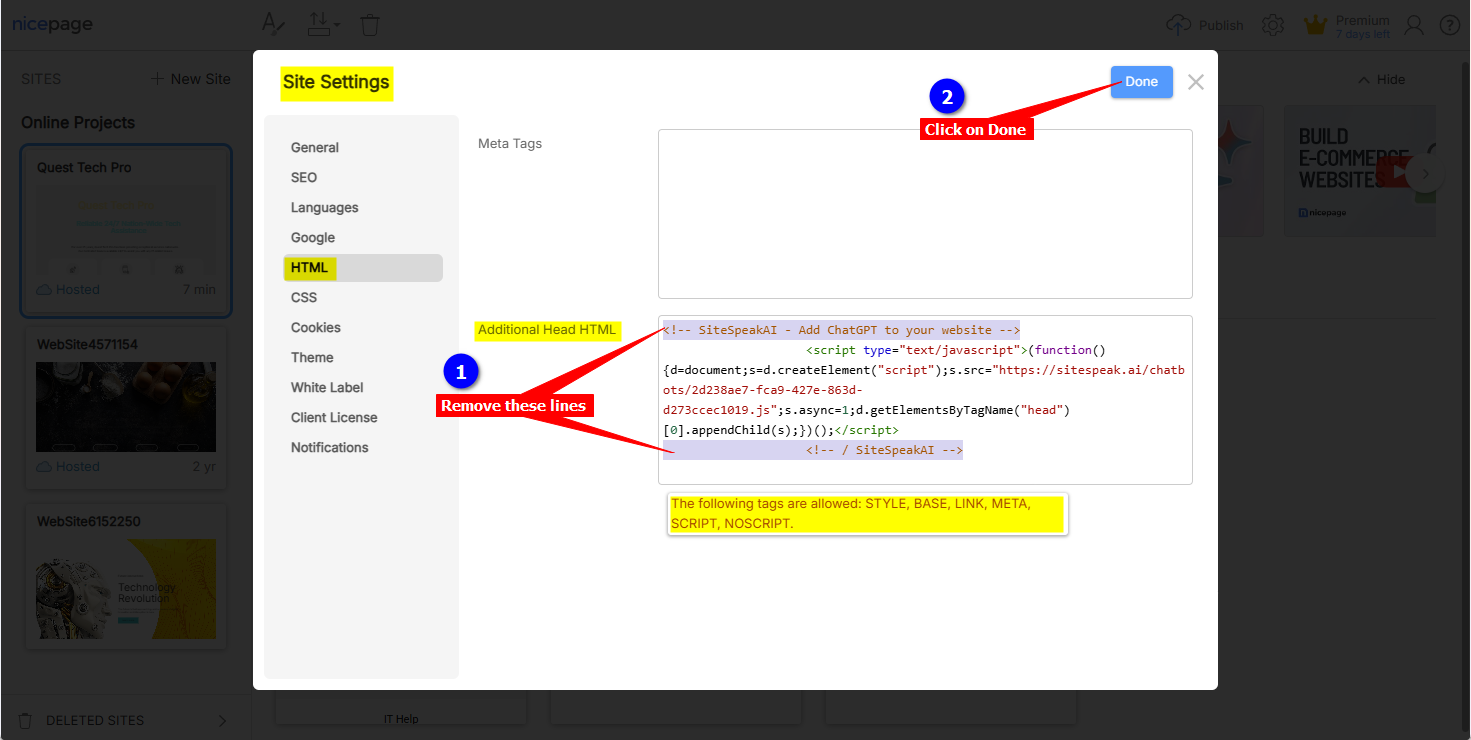Open the General settings section

(315, 147)
